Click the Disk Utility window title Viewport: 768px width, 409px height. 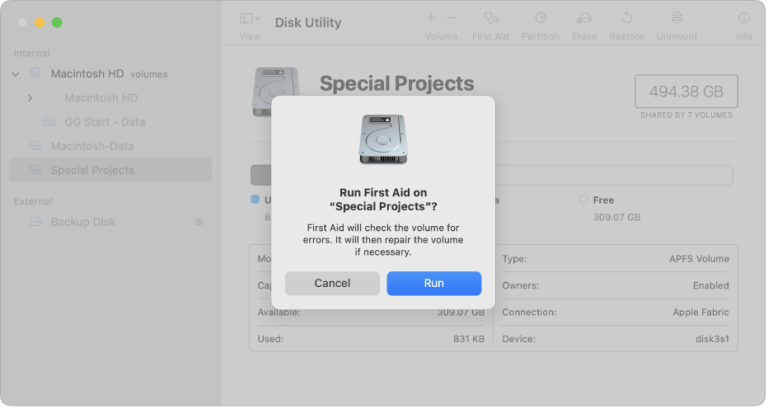coord(308,23)
